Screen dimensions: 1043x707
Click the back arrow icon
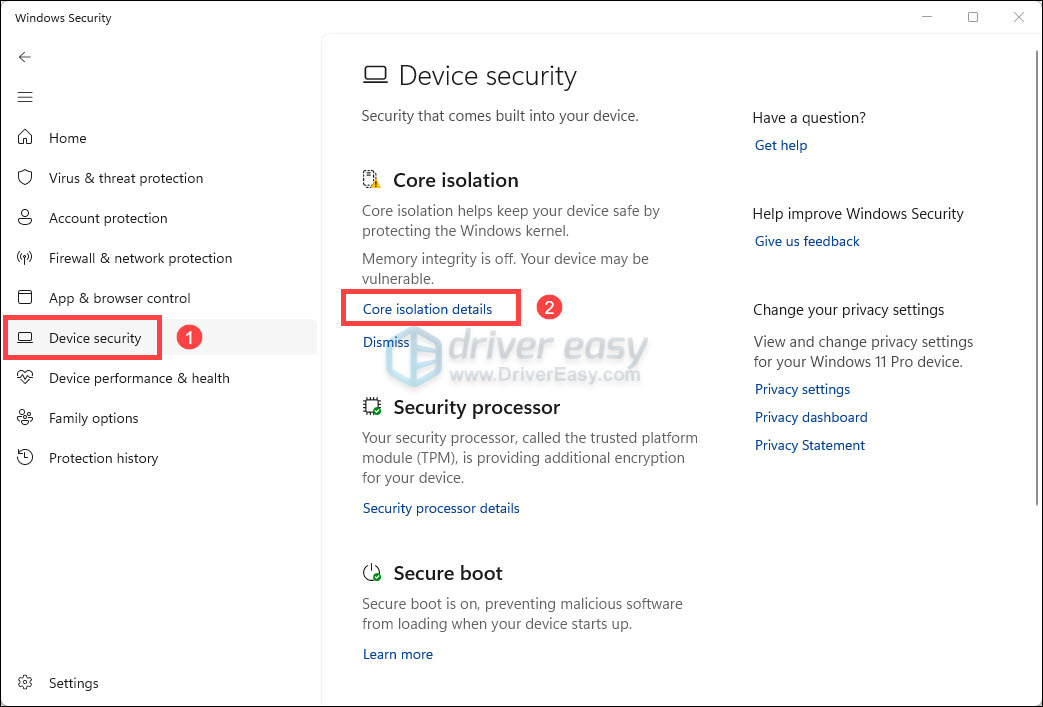(x=25, y=57)
